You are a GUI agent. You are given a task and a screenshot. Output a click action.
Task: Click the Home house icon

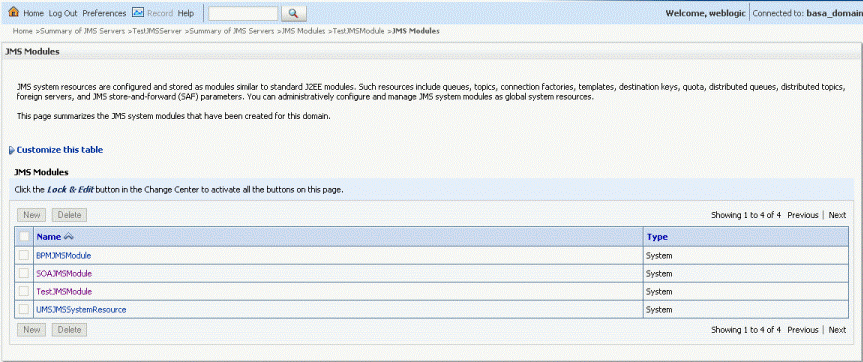coord(14,12)
